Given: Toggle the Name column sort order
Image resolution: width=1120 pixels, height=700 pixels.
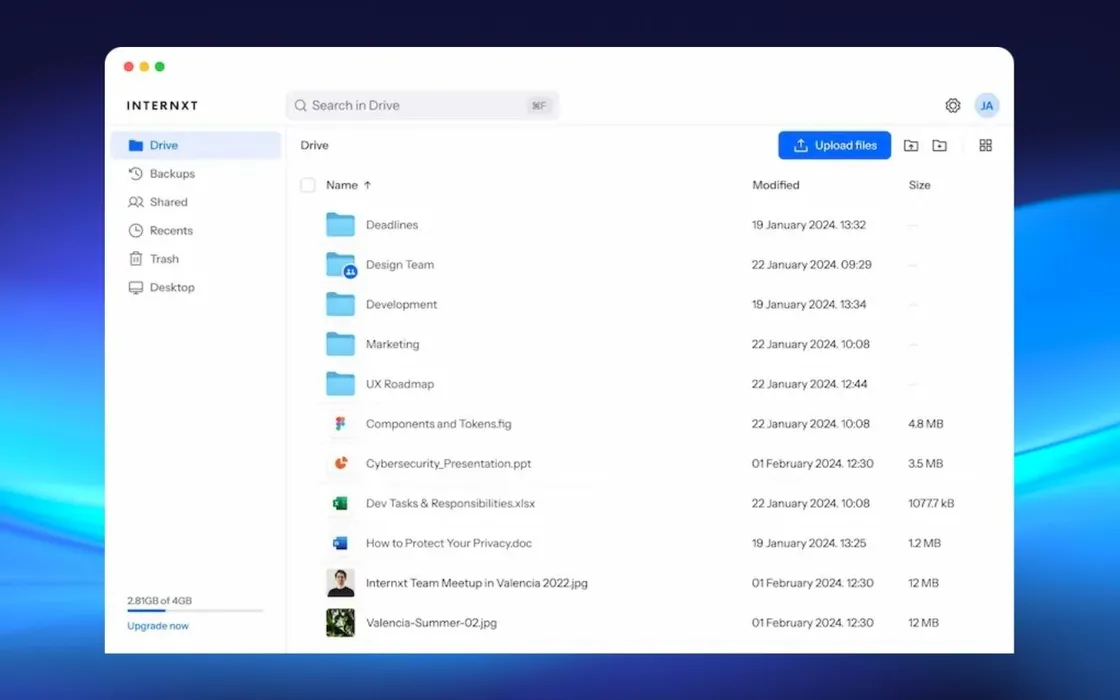Looking at the screenshot, I should [x=346, y=185].
